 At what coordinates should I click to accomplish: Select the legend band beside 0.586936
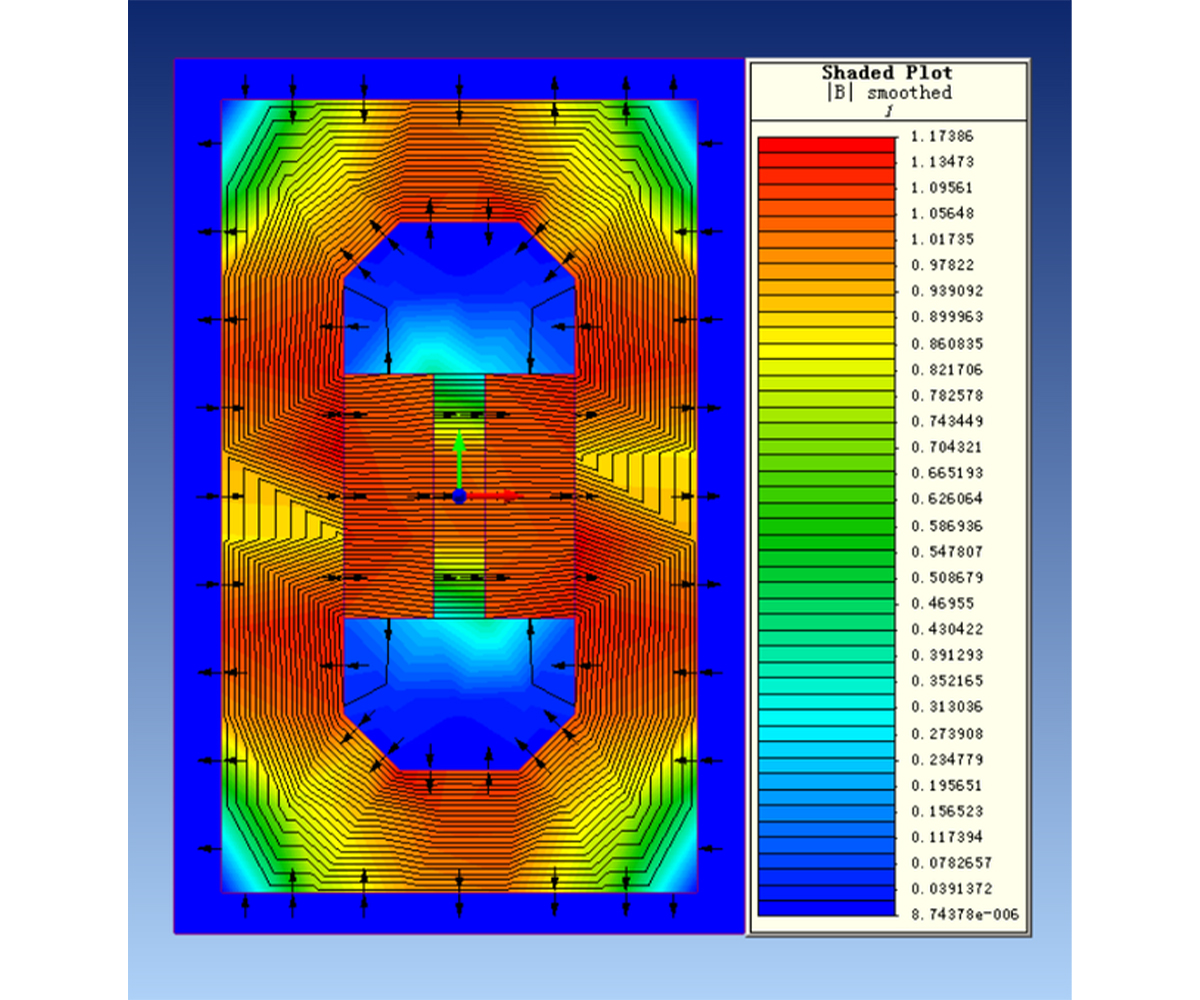825,524
